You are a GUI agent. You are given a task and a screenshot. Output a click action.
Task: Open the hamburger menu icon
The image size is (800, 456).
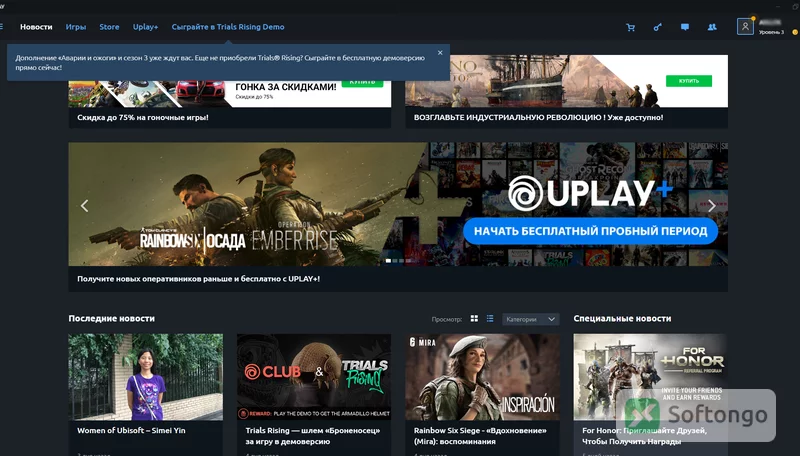pyautogui.click(x=2, y=27)
